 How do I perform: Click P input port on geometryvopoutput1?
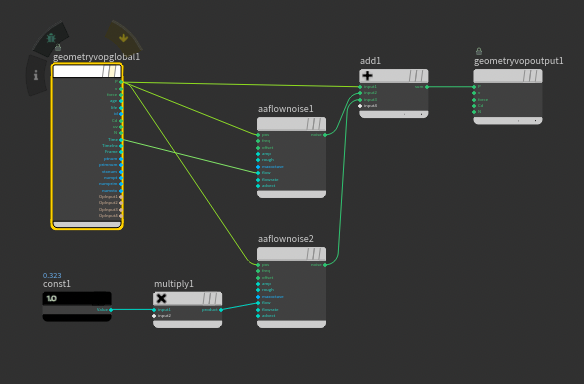(x=474, y=87)
